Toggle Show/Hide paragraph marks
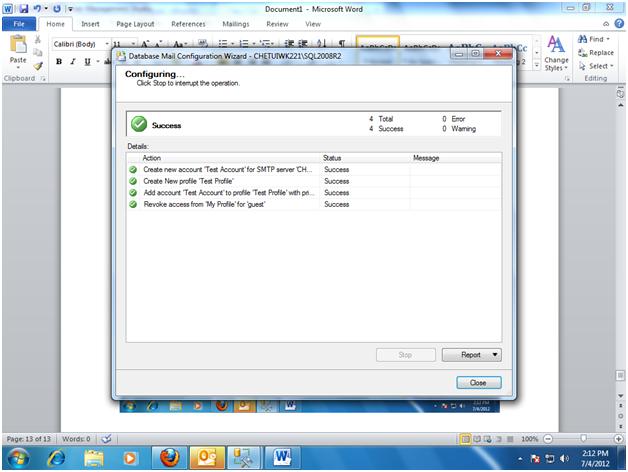This screenshot has width=628, height=472. click(342, 43)
